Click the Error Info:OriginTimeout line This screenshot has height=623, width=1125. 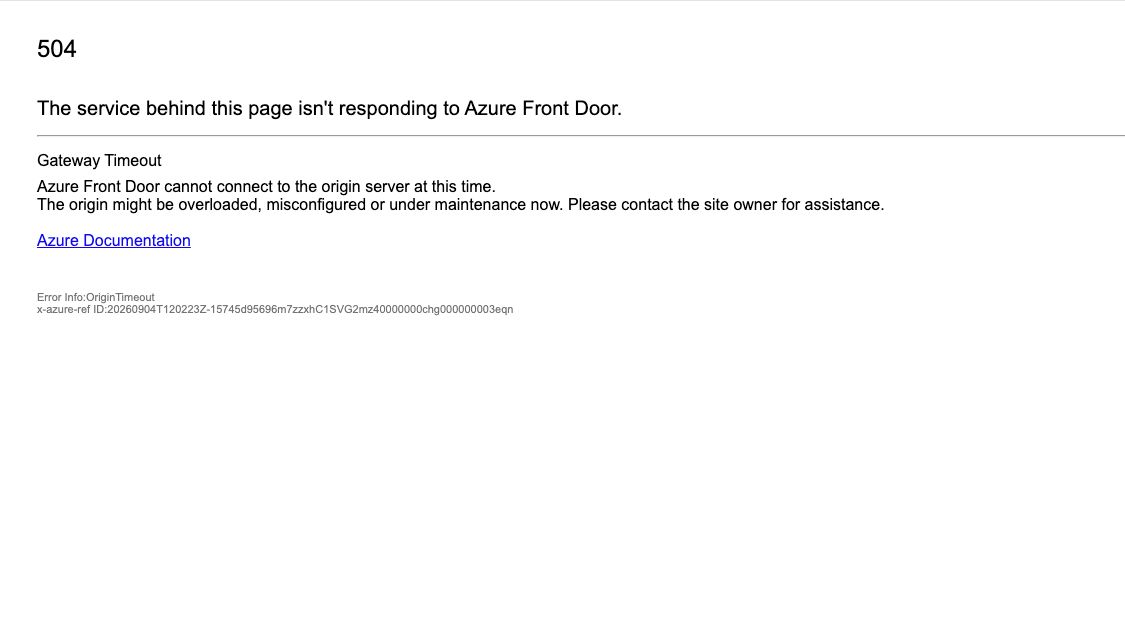coord(95,297)
